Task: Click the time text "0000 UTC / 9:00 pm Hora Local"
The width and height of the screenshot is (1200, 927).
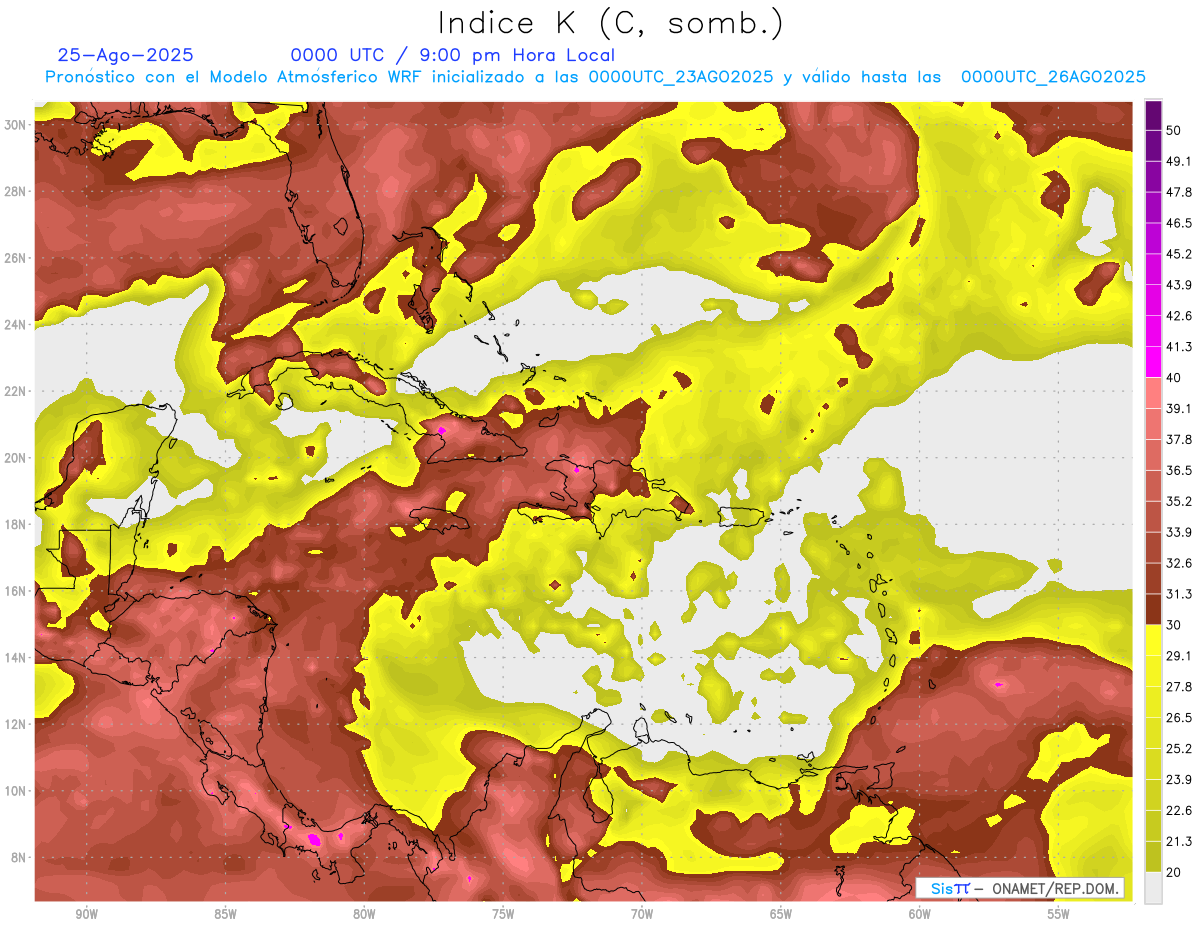Action: [x=452, y=55]
